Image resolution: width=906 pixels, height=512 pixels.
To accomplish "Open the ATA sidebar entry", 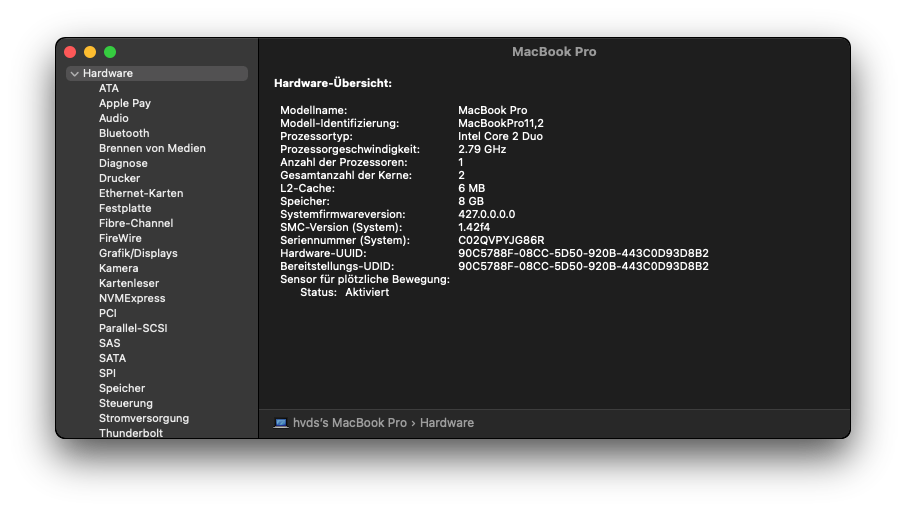I will 109,88.
